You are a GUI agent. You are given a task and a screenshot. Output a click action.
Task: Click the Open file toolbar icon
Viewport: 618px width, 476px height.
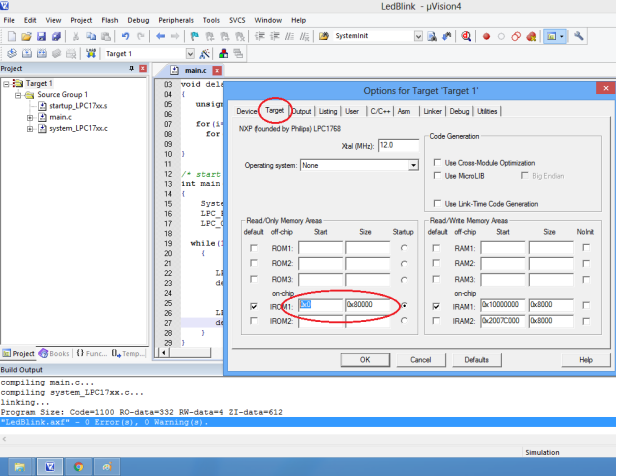point(26,36)
